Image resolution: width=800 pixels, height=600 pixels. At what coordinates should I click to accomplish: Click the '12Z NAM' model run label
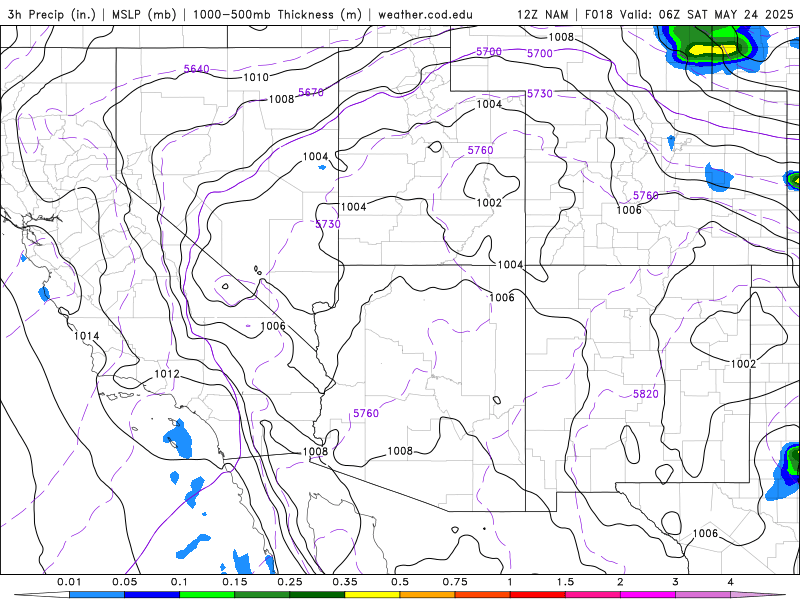pos(542,14)
